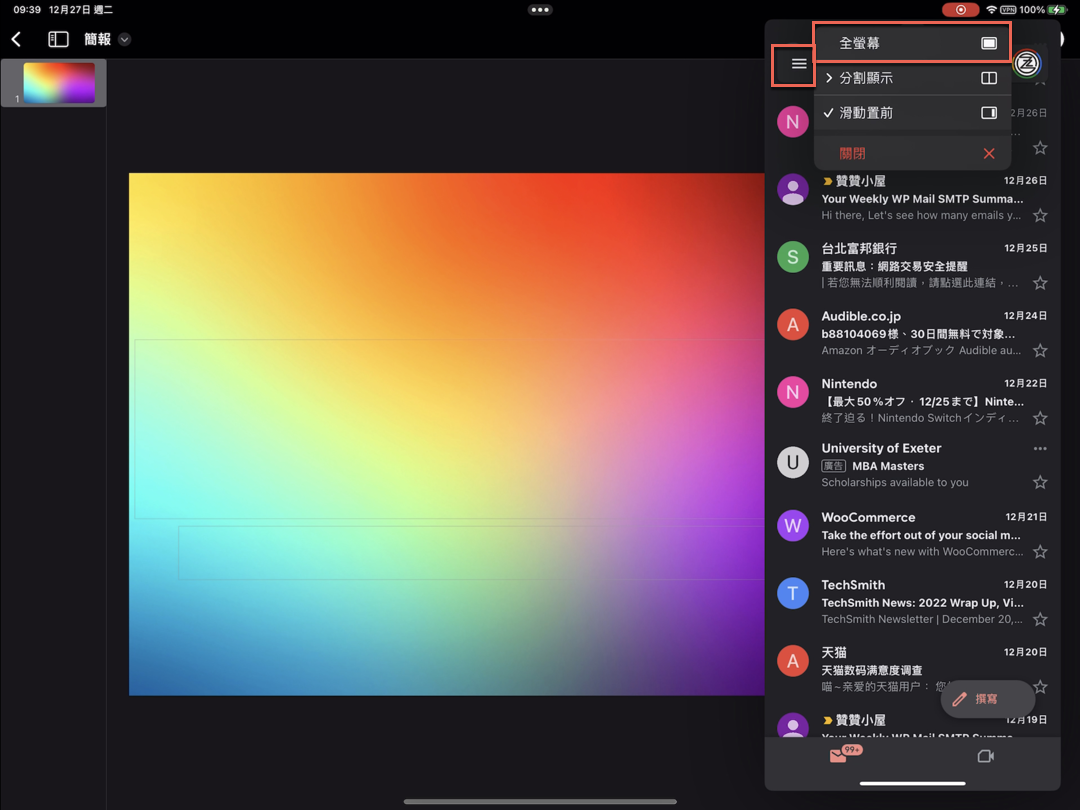Expand the 簡報 title dropdown
Screen dimensions: 1080x810
click(124, 40)
